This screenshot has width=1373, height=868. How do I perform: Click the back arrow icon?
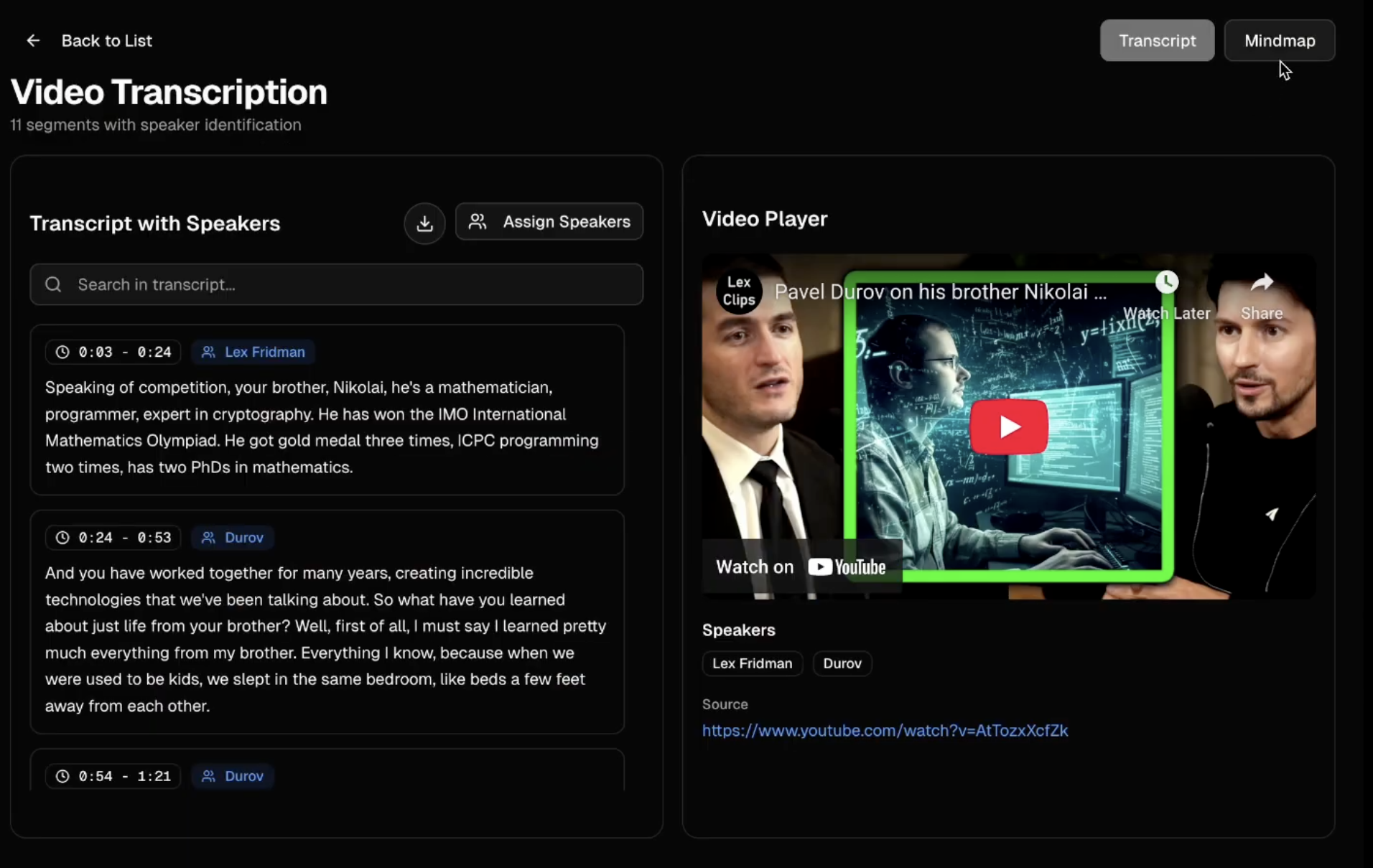pyautogui.click(x=33, y=41)
